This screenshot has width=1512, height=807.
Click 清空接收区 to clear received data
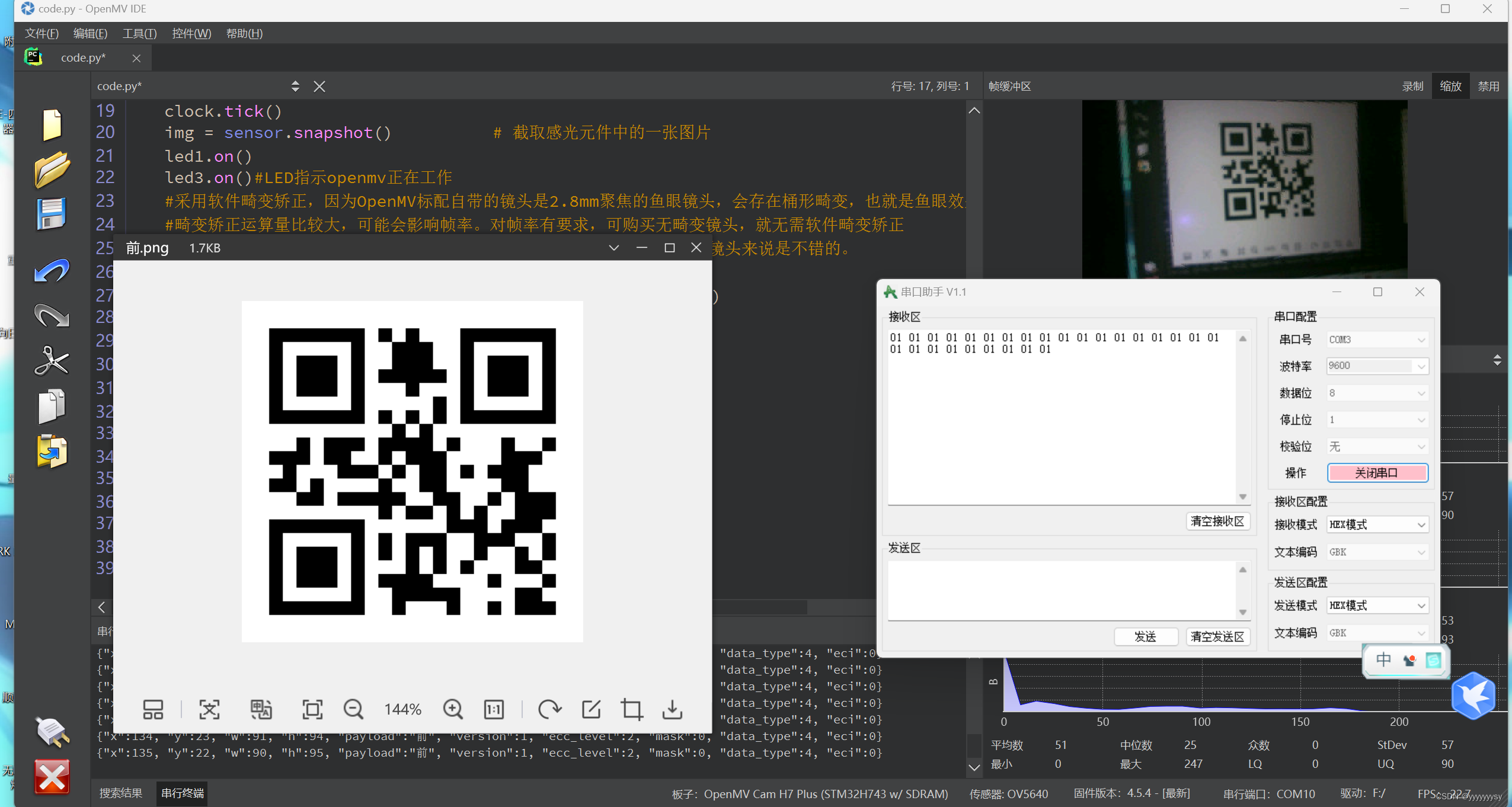(1218, 521)
